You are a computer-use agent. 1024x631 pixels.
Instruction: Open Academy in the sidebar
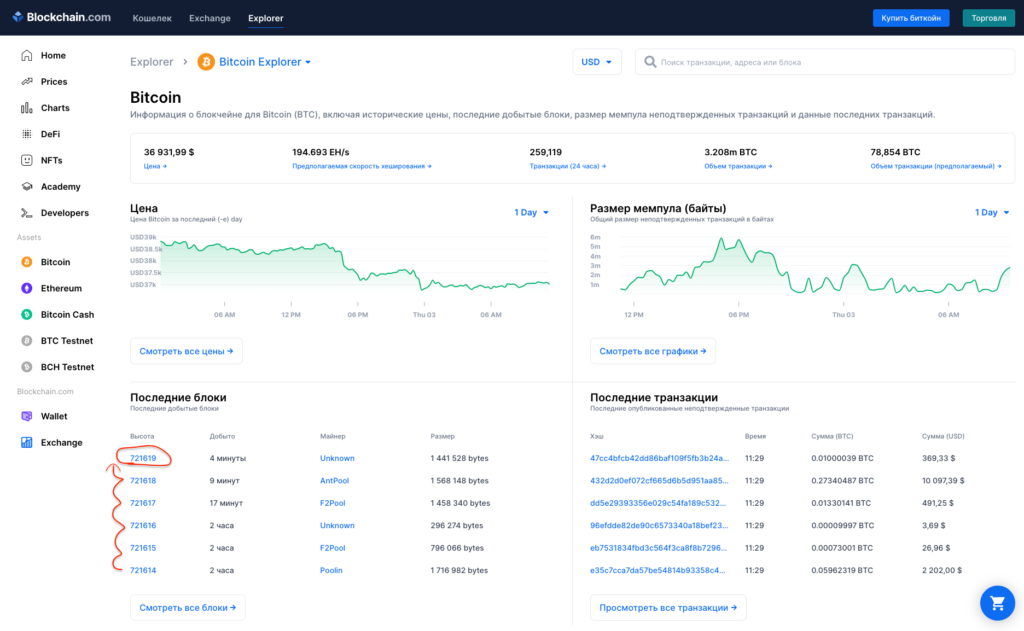(x=60, y=186)
